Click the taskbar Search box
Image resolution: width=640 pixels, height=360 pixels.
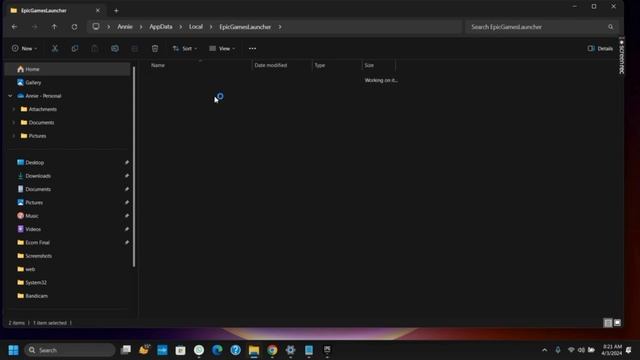(70, 350)
